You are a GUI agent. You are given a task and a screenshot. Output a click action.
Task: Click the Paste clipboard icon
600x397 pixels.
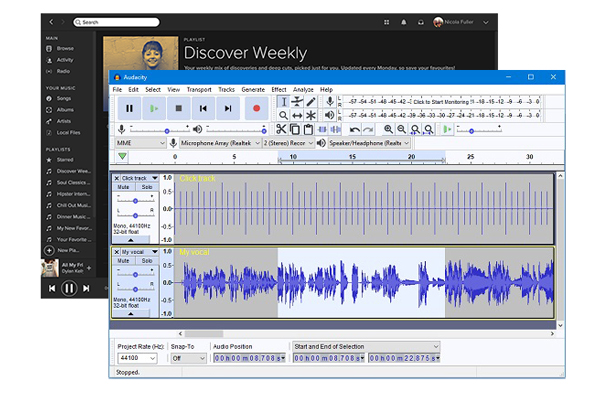point(308,129)
